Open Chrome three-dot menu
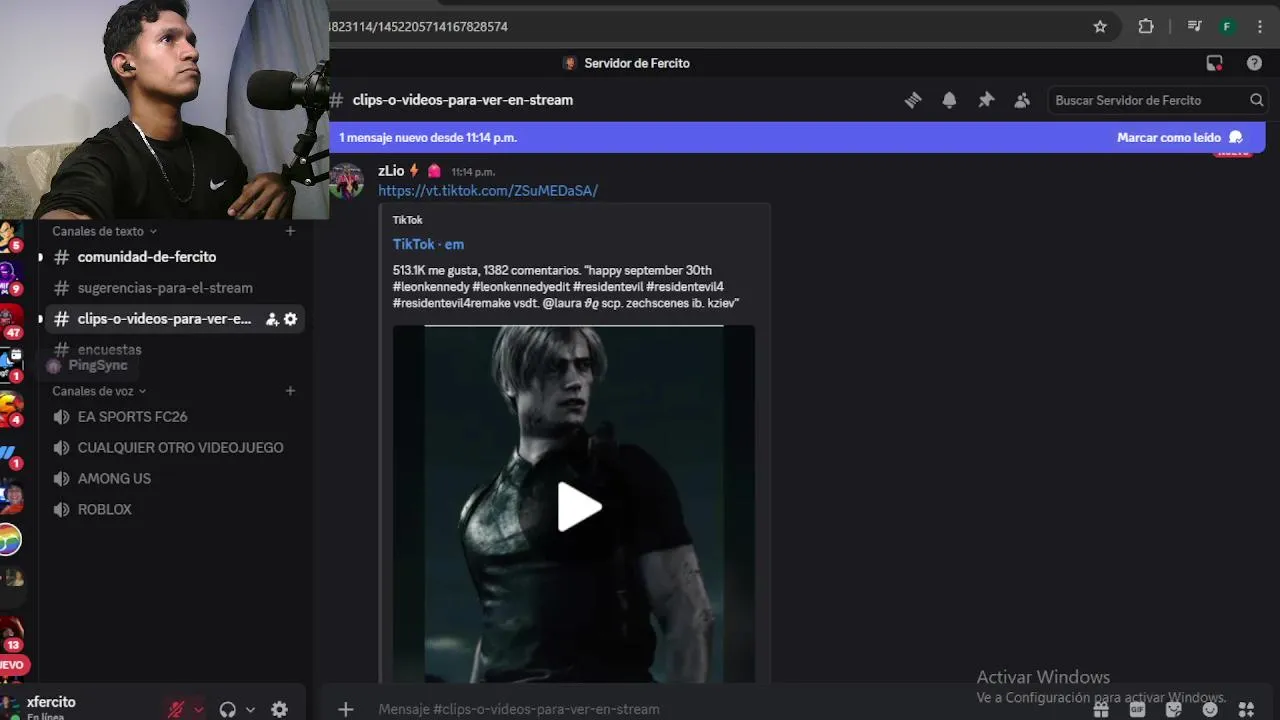 (x=1259, y=27)
